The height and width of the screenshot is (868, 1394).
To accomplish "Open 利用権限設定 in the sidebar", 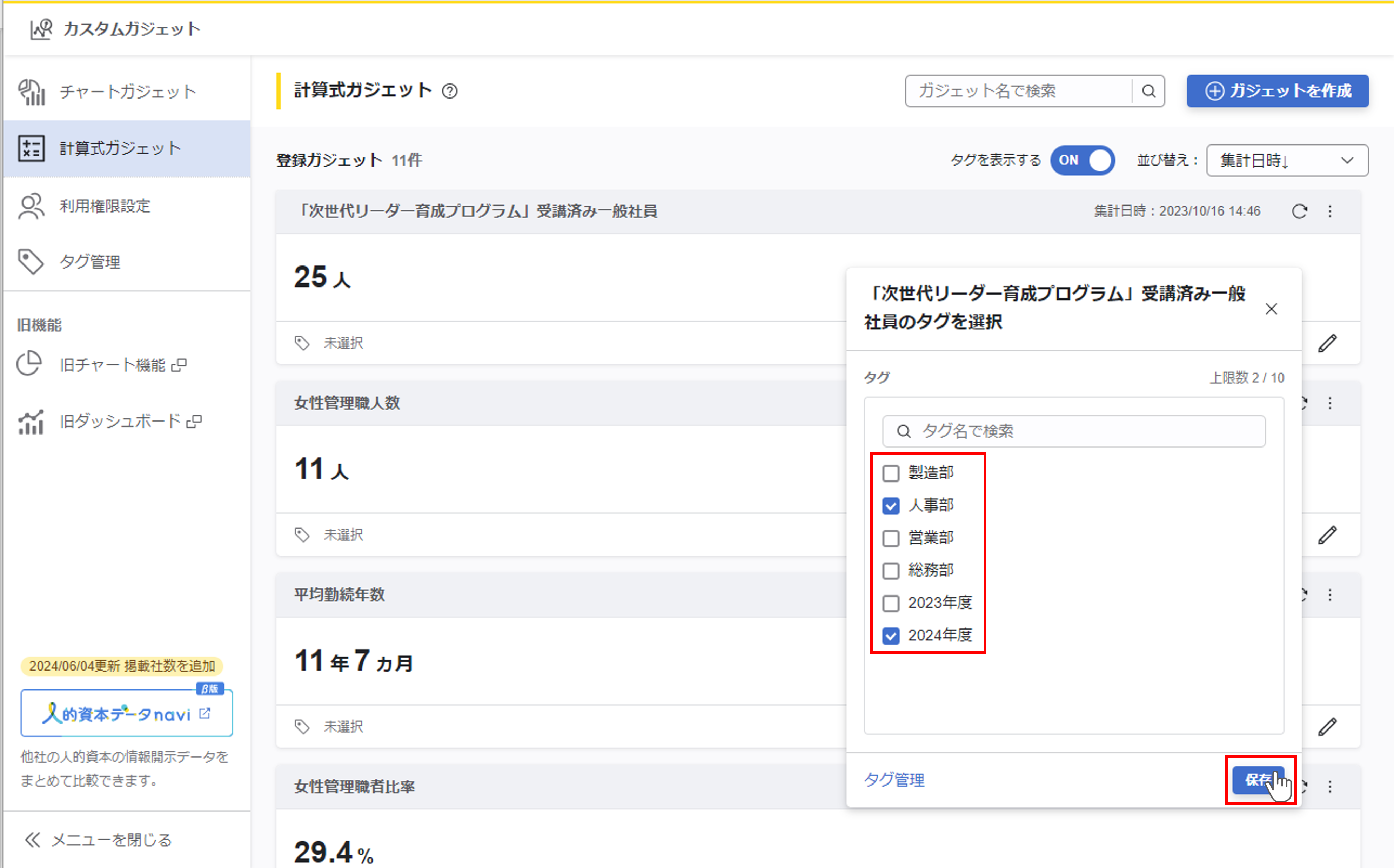I will (105, 206).
